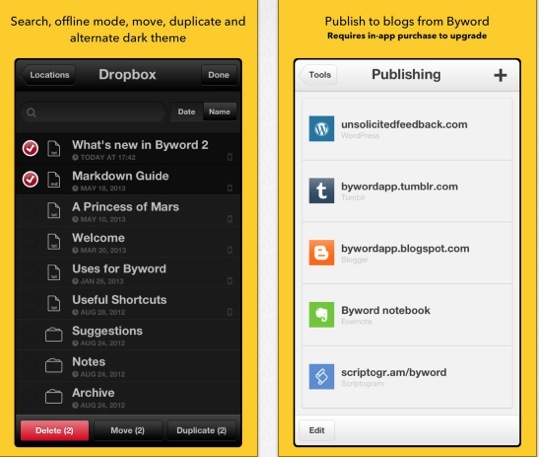Screen dimensions: 539x457
Task: Click document icon of What's new in Byword 2
Action: [x=54, y=149]
